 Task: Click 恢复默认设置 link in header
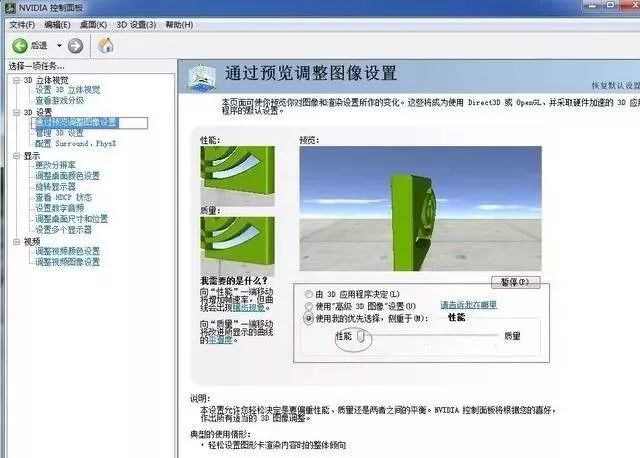616,85
